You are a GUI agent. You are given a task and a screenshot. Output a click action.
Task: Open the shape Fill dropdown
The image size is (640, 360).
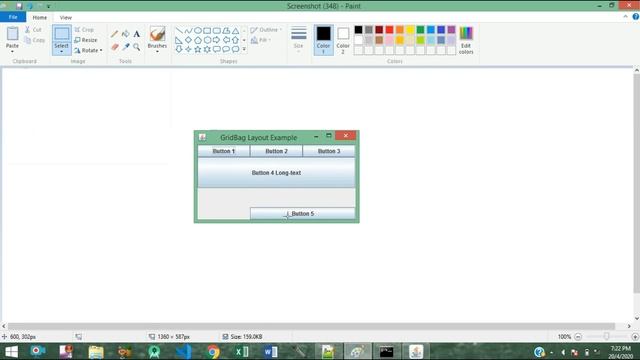click(261, 40)
